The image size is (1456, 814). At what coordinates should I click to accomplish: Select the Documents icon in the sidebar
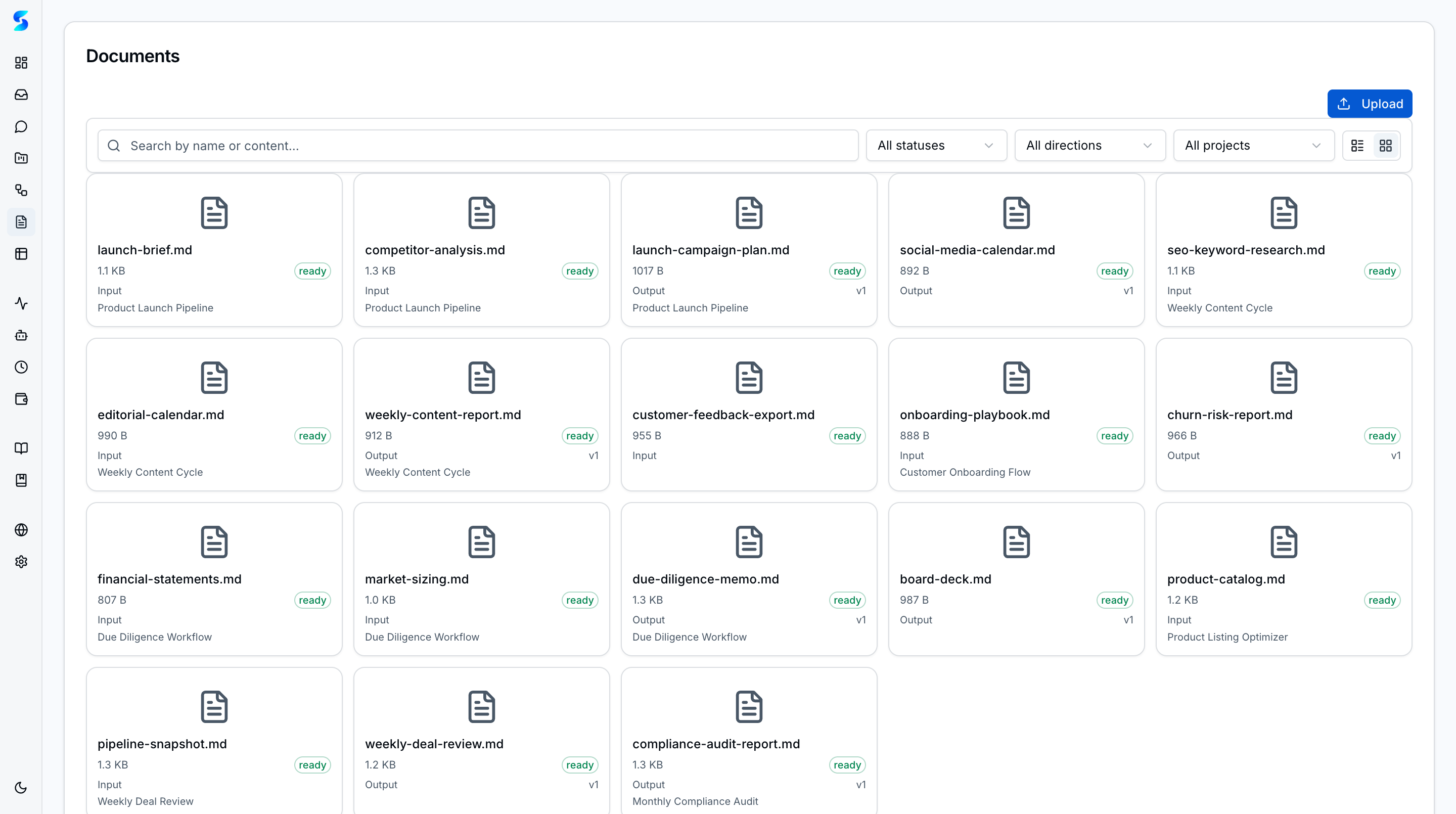21,221
